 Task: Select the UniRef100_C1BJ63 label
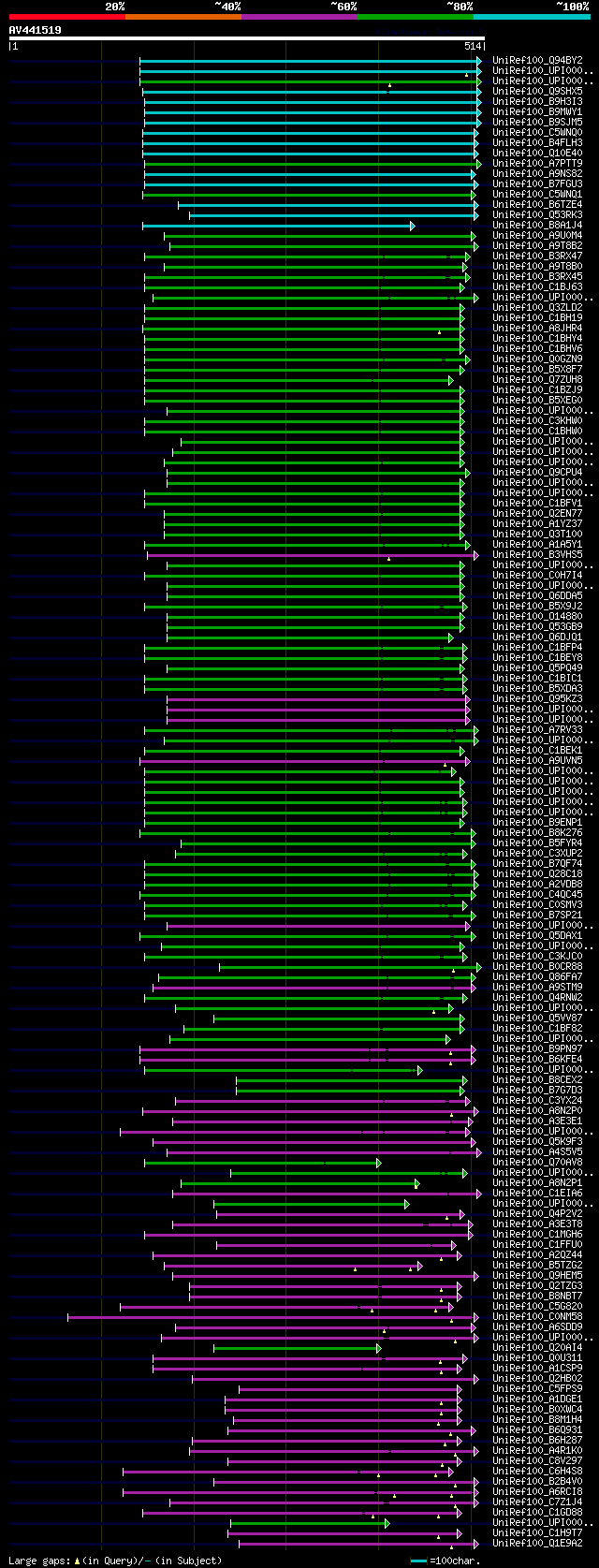point(537,286)
